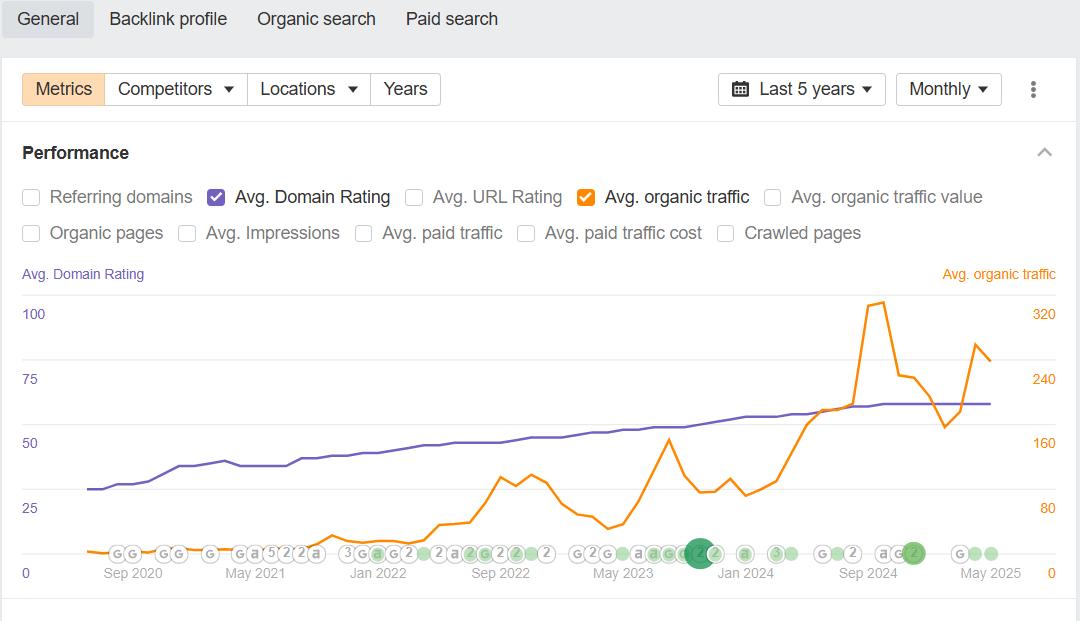Viewport: 1080px width, 621px height.
Task: Select the Years view button
Action: tap(405, 89)
